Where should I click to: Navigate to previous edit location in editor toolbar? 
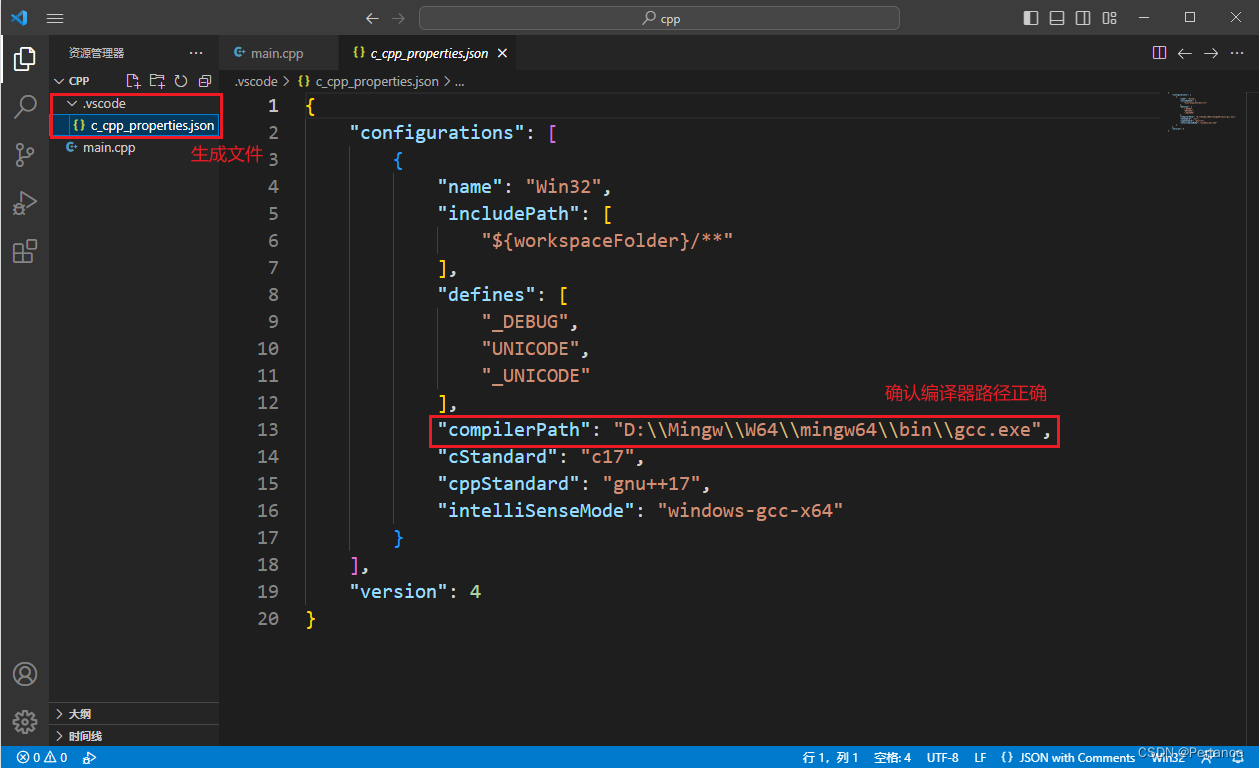[1185, 53]
